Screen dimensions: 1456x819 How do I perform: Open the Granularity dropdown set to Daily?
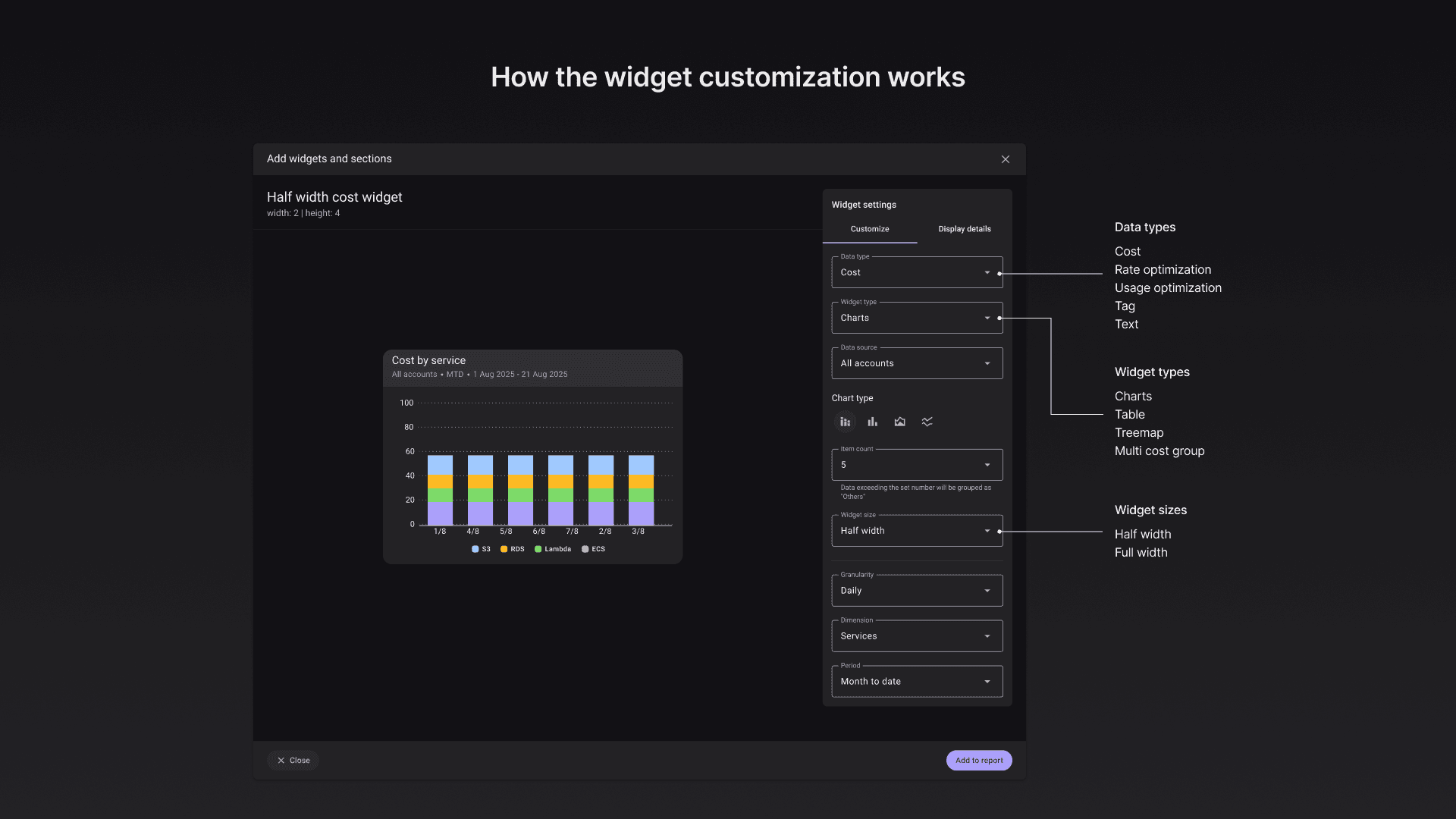916,591
